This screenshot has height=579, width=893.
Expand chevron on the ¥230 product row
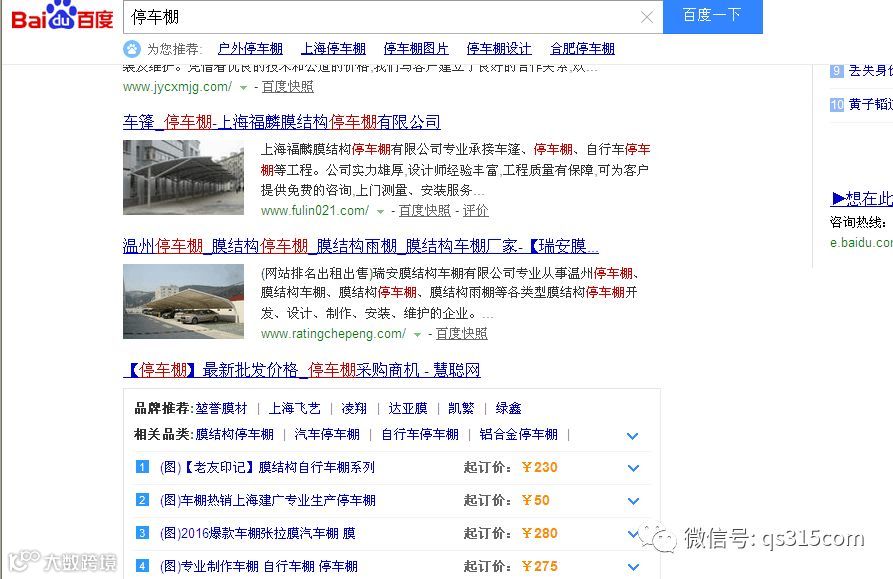633,468
